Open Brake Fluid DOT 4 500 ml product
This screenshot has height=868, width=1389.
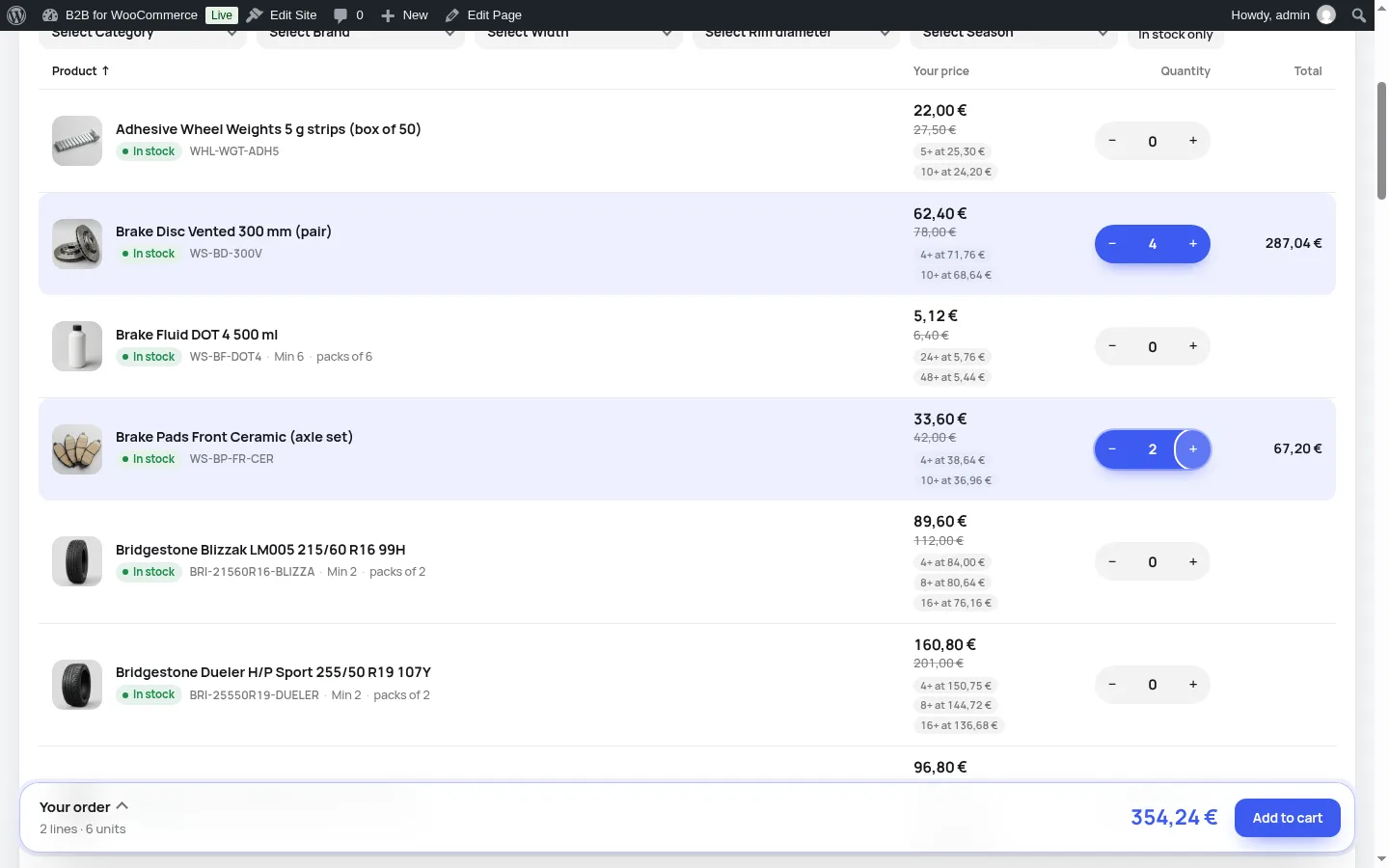point(197,335)
